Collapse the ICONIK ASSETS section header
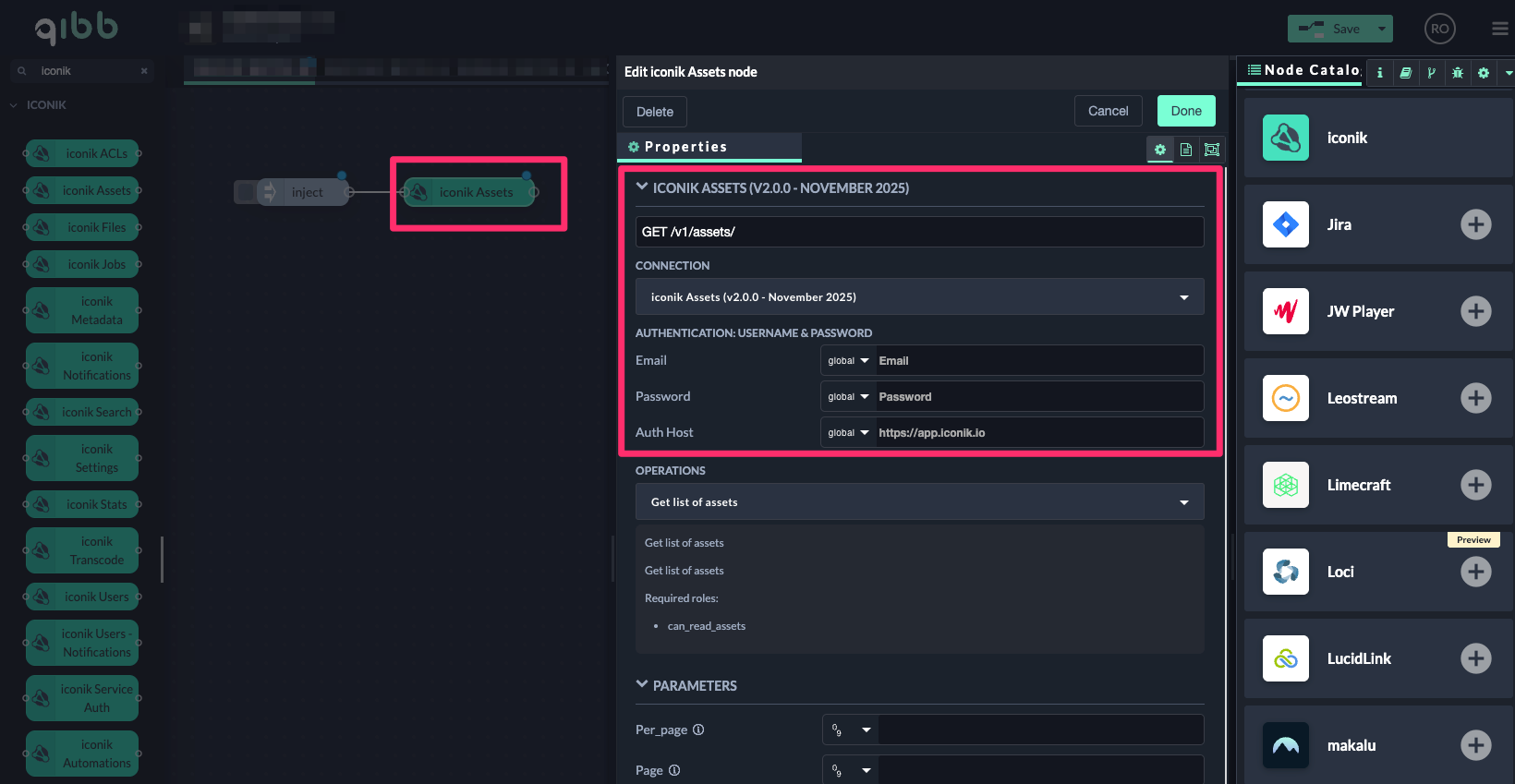The image size is (1515, 784). (x=772, y=188)
